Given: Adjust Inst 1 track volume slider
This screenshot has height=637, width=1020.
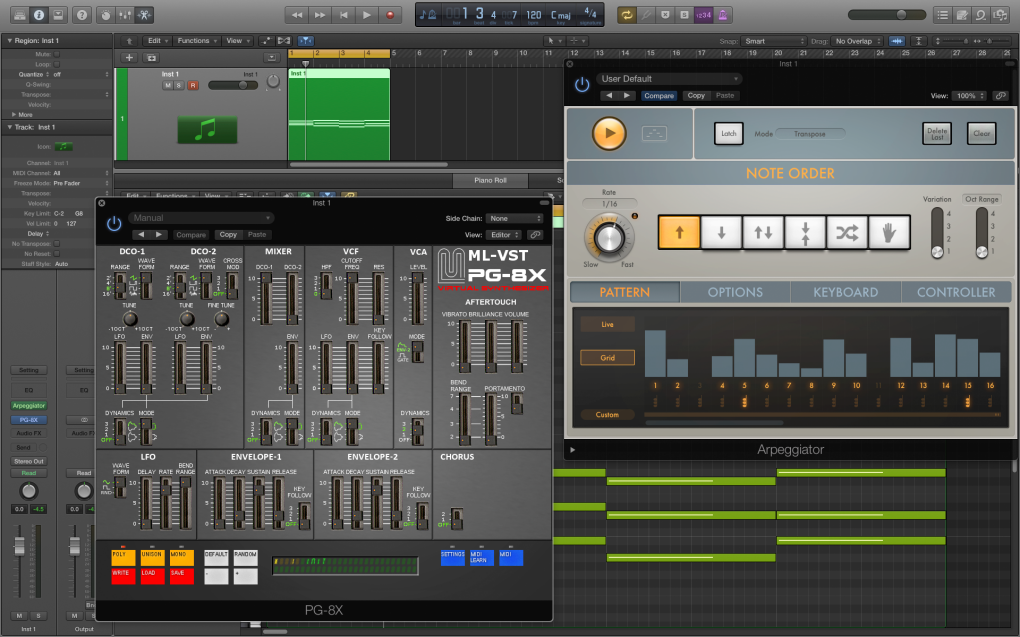Looking at the screenshot, I should point(232,85).
